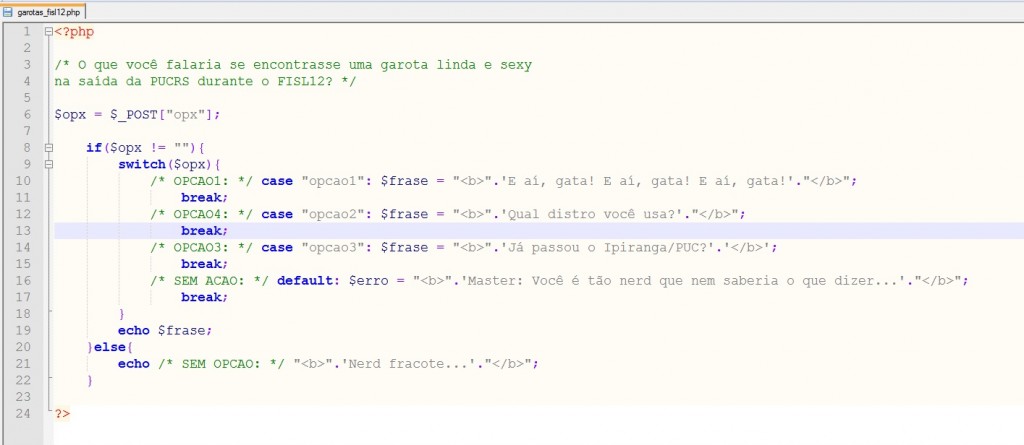Click line number 6 in margin
This screenshot has height=445, width=1024.
26,114
